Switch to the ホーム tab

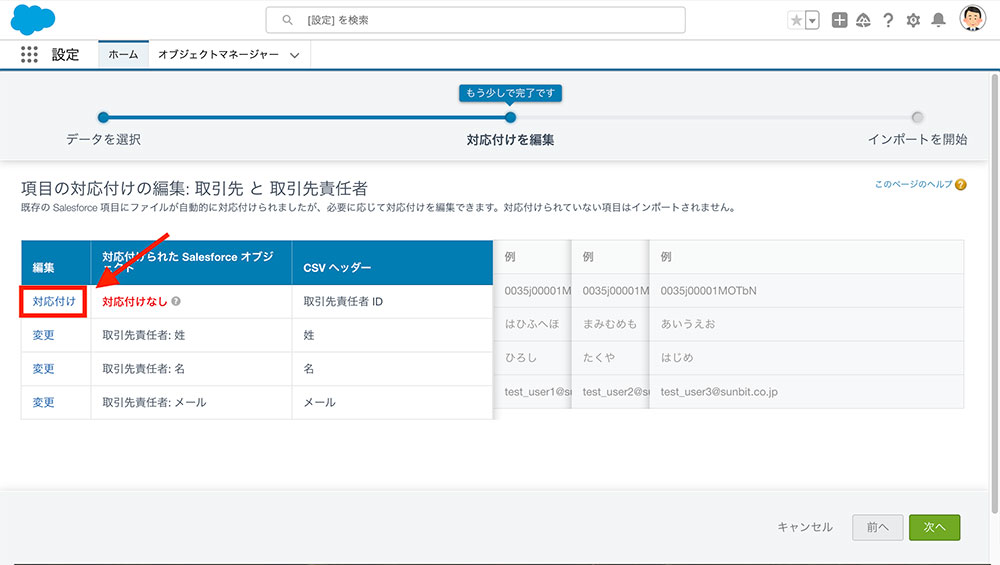click(123, 54)
